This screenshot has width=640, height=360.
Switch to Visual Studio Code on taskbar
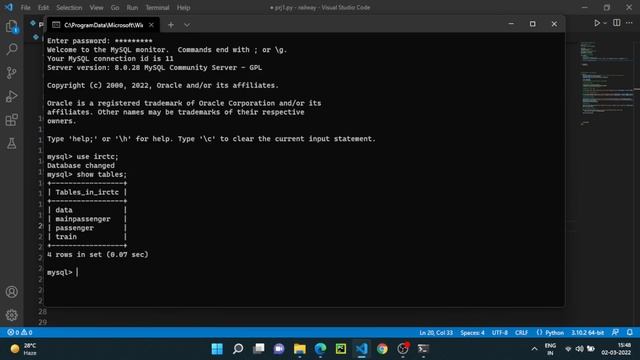[x=361, y=349]
